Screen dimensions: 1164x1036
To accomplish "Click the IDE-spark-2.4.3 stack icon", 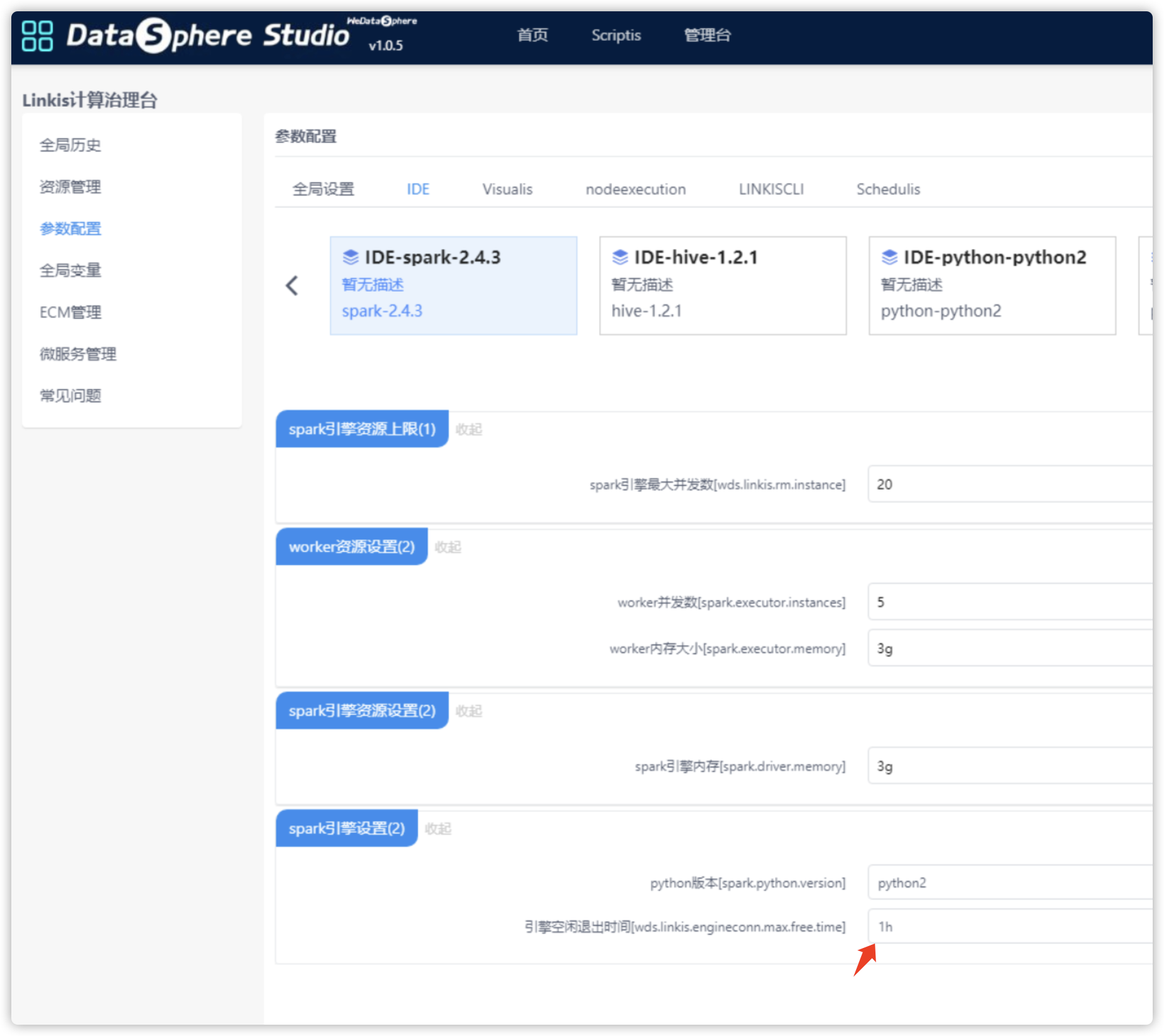I will (x=350, y=257).
